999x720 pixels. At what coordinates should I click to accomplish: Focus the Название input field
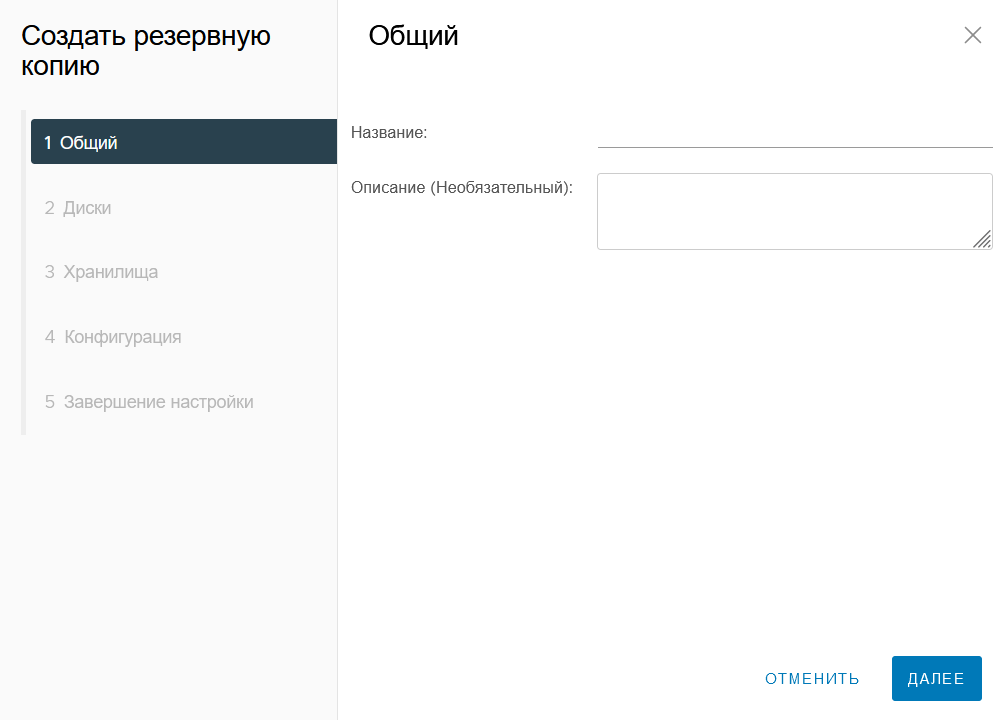point(794,133)
